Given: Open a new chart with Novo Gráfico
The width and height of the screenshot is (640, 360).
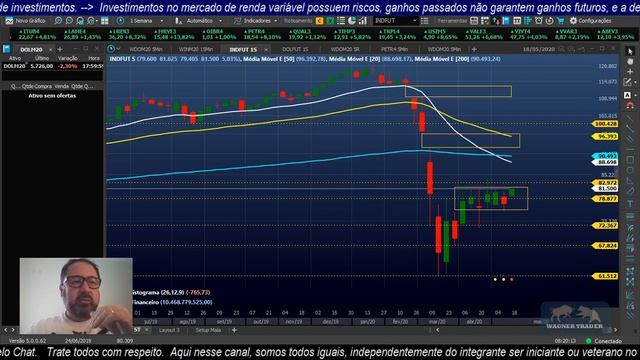Looking at the screenshot, I should [25, 20].
